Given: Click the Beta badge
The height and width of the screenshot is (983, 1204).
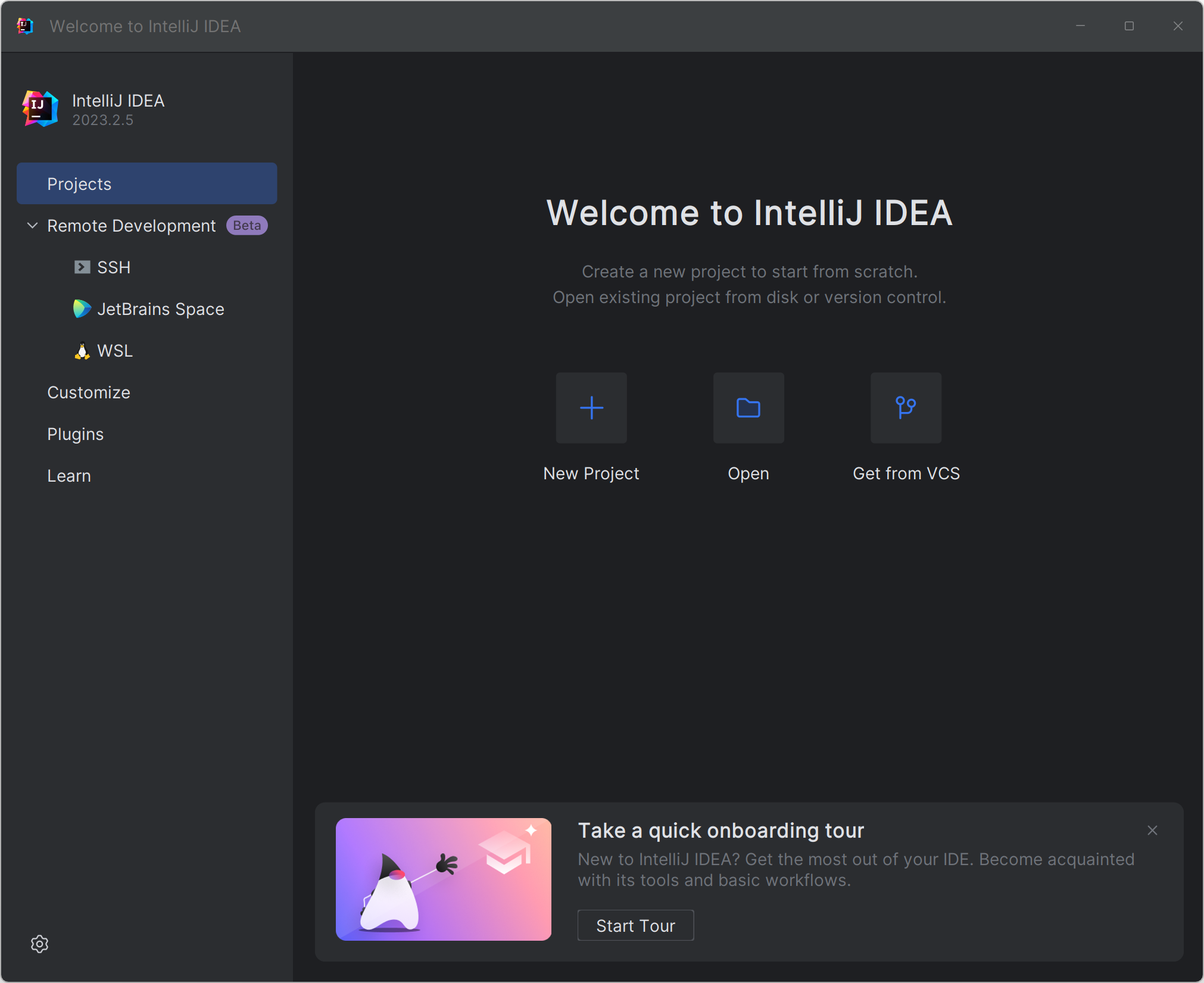Looking at the screenshot, I should (x=247, y=226).
